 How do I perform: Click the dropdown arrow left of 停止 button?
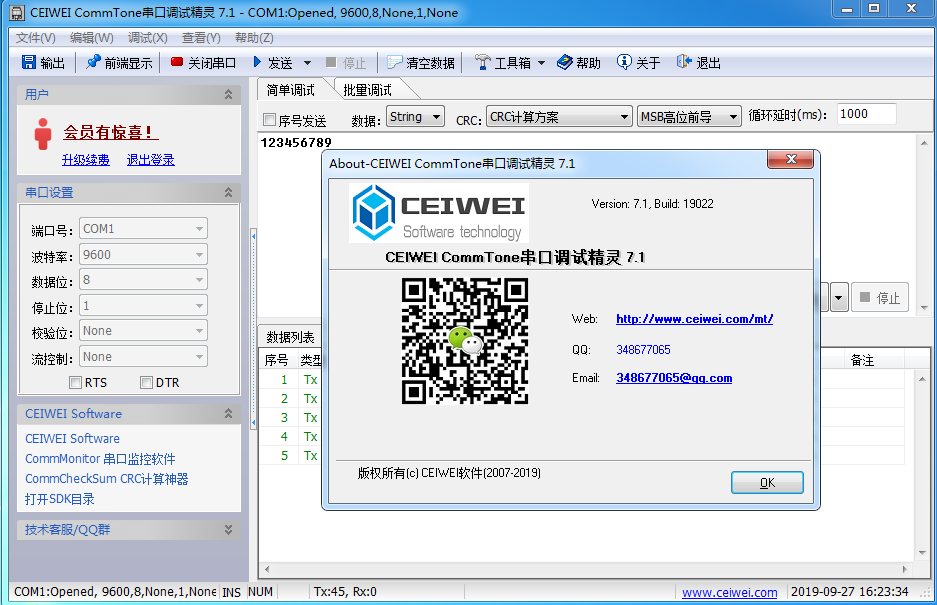[x=839, y=297]
